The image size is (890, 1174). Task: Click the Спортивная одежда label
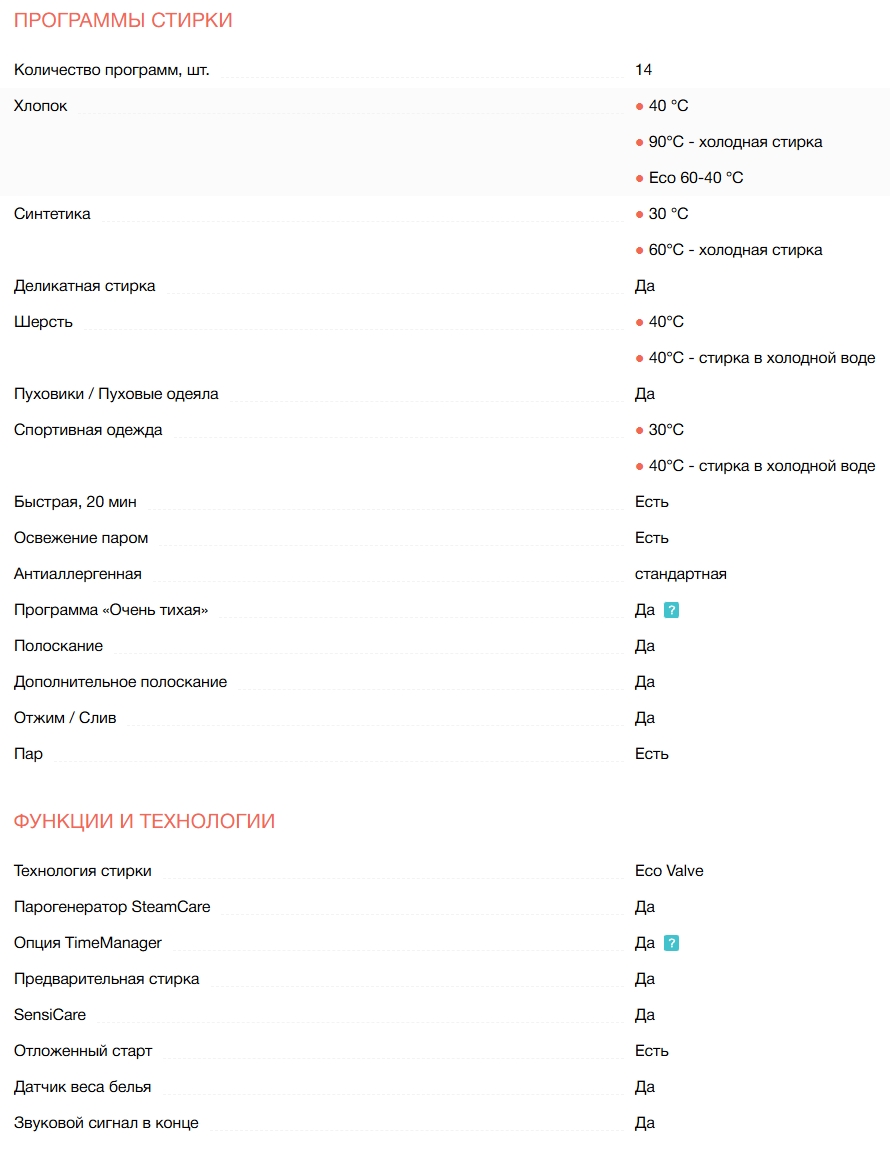click(x=88, y=430)
